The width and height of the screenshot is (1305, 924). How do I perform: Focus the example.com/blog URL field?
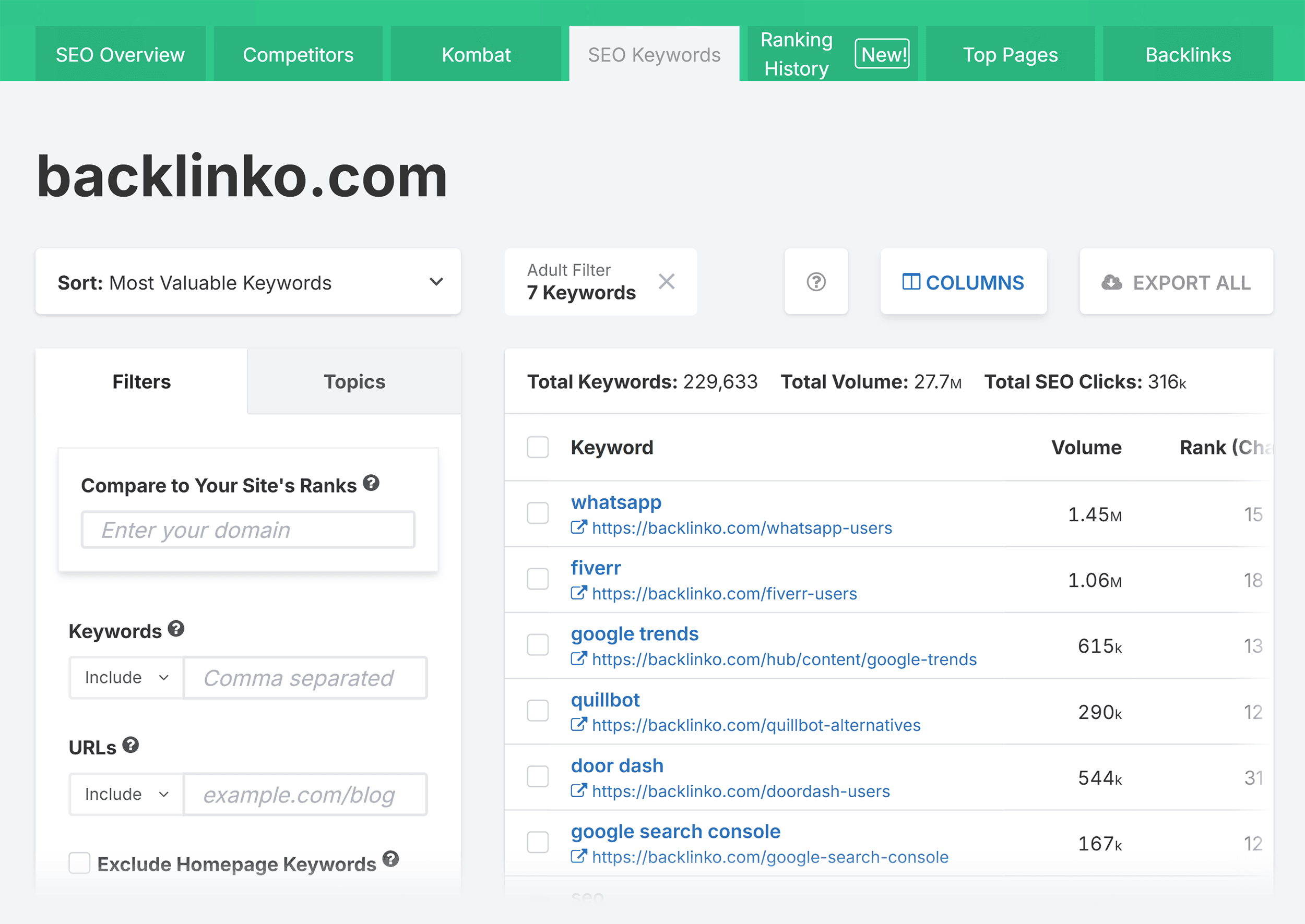(x=305, y=794)
